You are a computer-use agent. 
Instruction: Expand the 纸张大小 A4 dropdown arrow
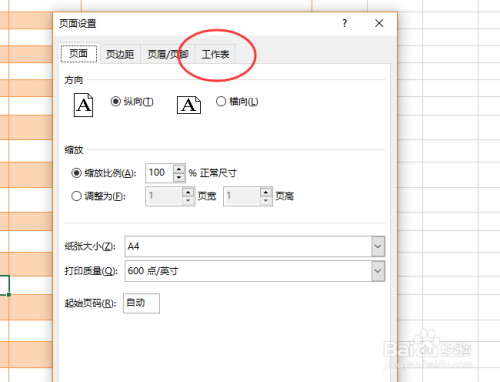[378, 246]
